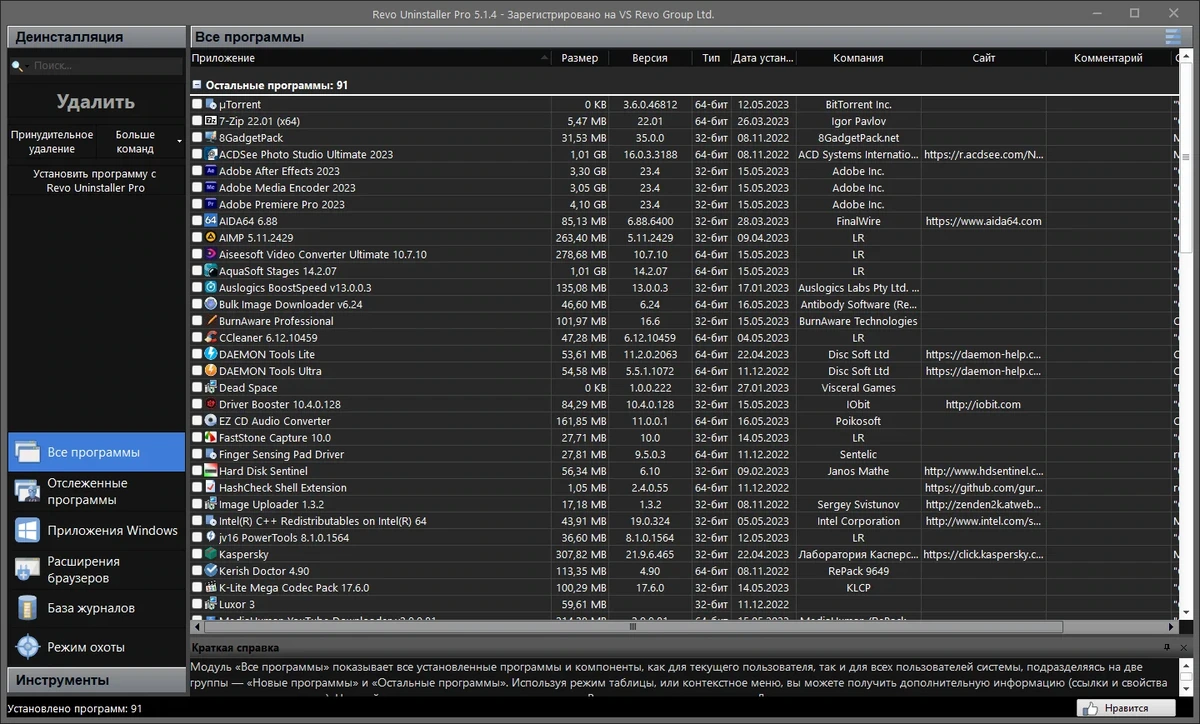Screen dimensions: 1200x724
Task: Click the Kerish Doctor 4.90 icon
Action: pyautogui.click(x=211, y=571)
